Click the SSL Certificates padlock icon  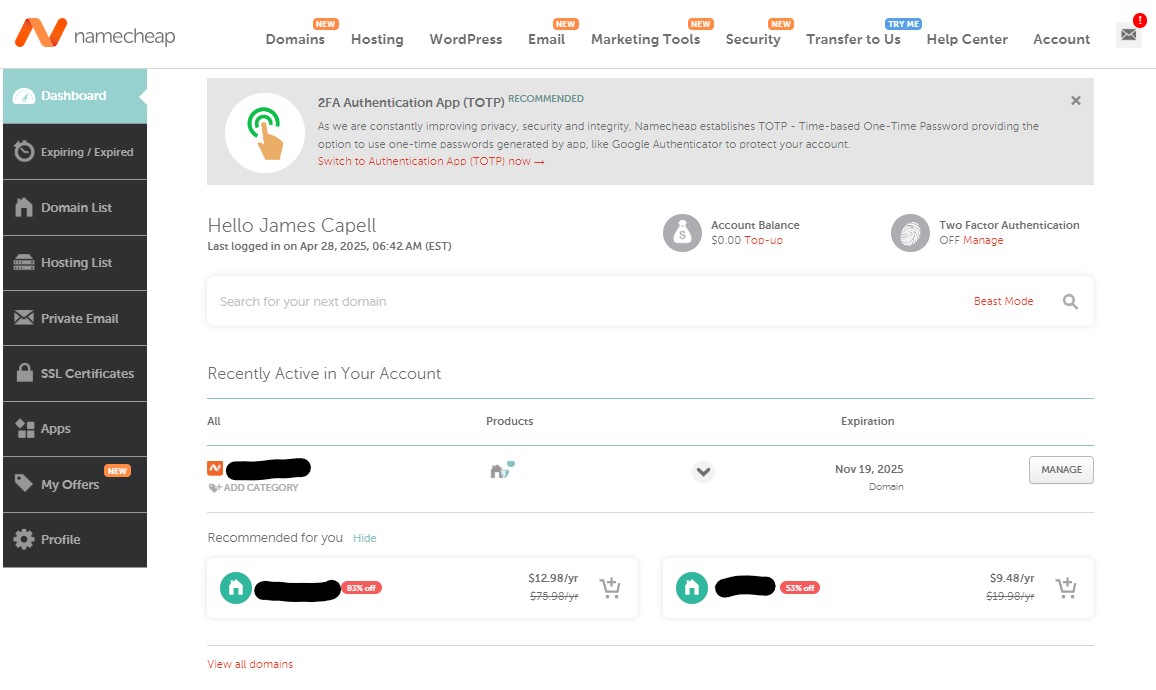24,372
